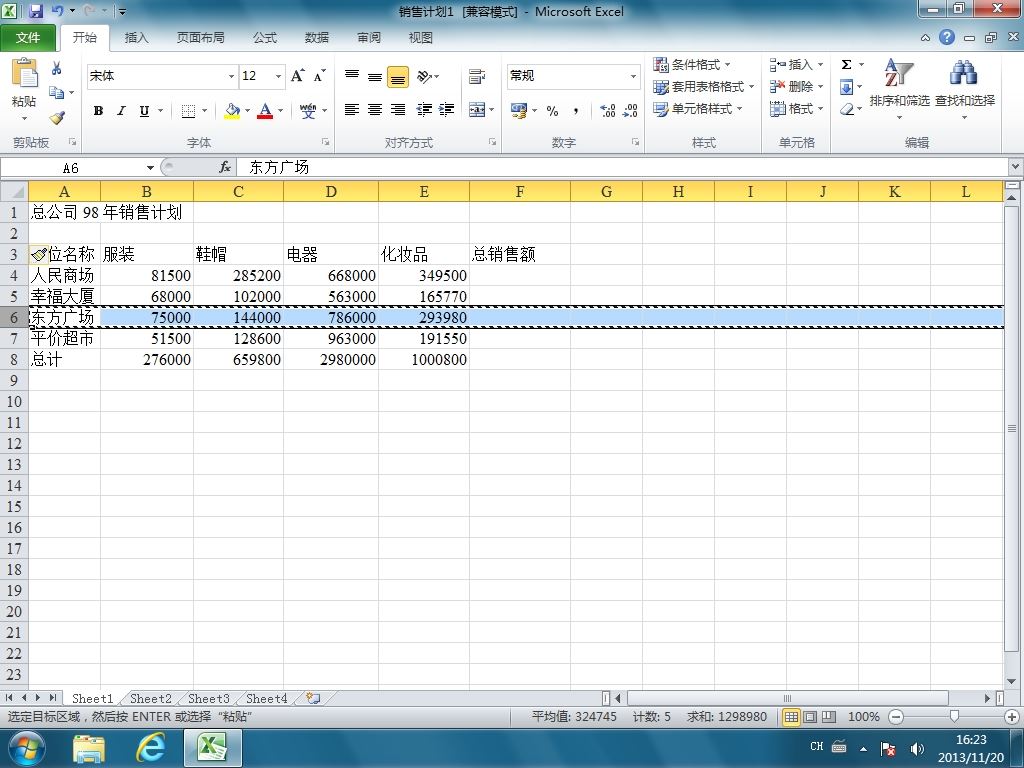Open Sort and Filter (排序和筛选)
Viewport: 1024px width, 768px height.
tap(899, 89)
